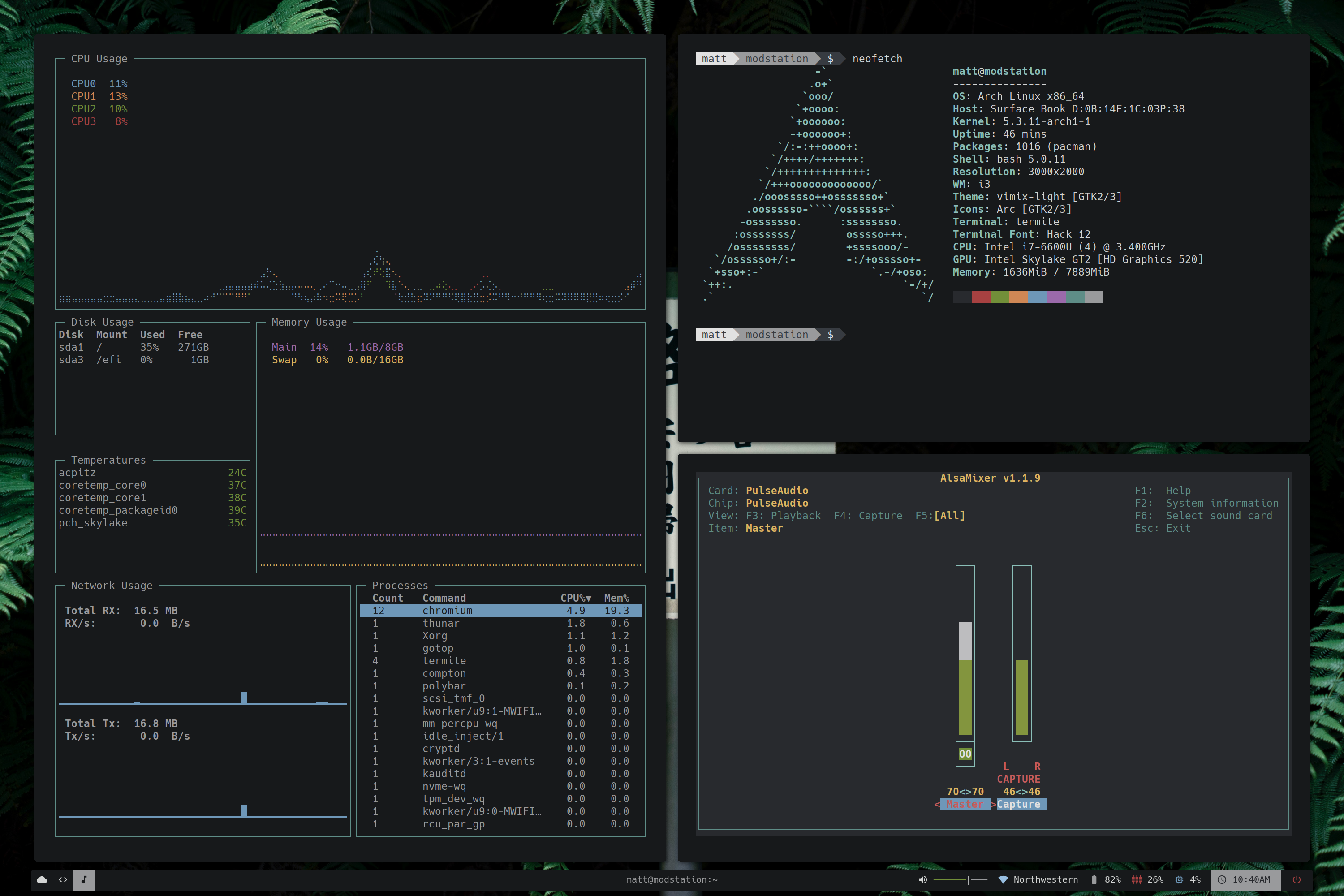Select the gotop process row
Image resolution: width=1344 pixels, height=896 pixels.
(500, 649)
